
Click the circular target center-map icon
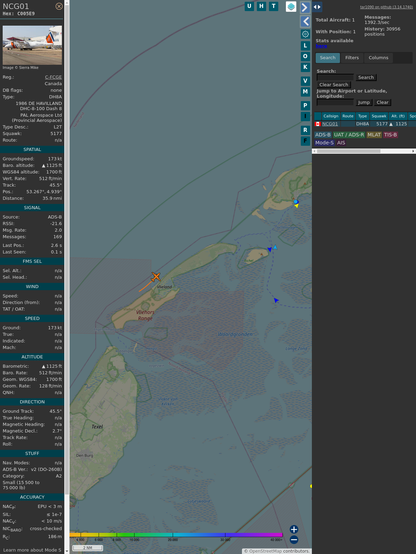[x=305, y=34]
